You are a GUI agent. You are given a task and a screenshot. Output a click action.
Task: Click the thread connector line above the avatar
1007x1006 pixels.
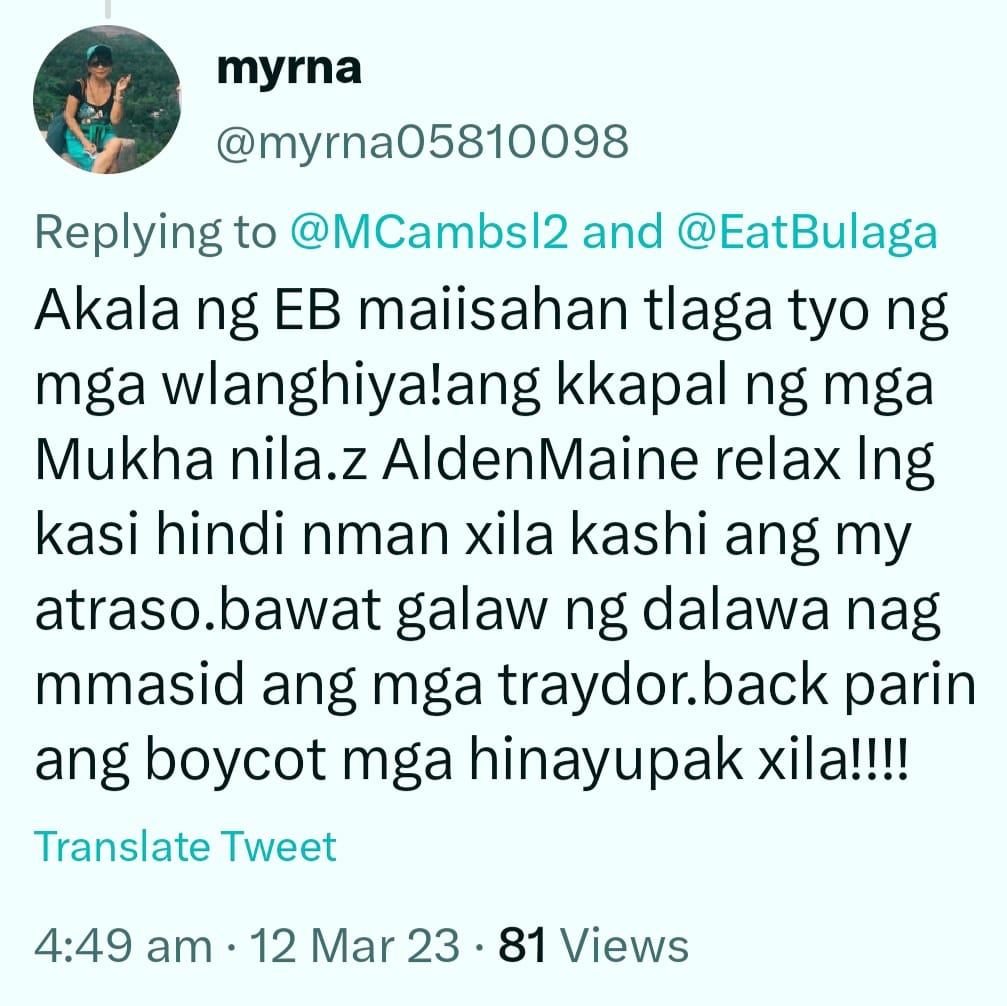108,9
